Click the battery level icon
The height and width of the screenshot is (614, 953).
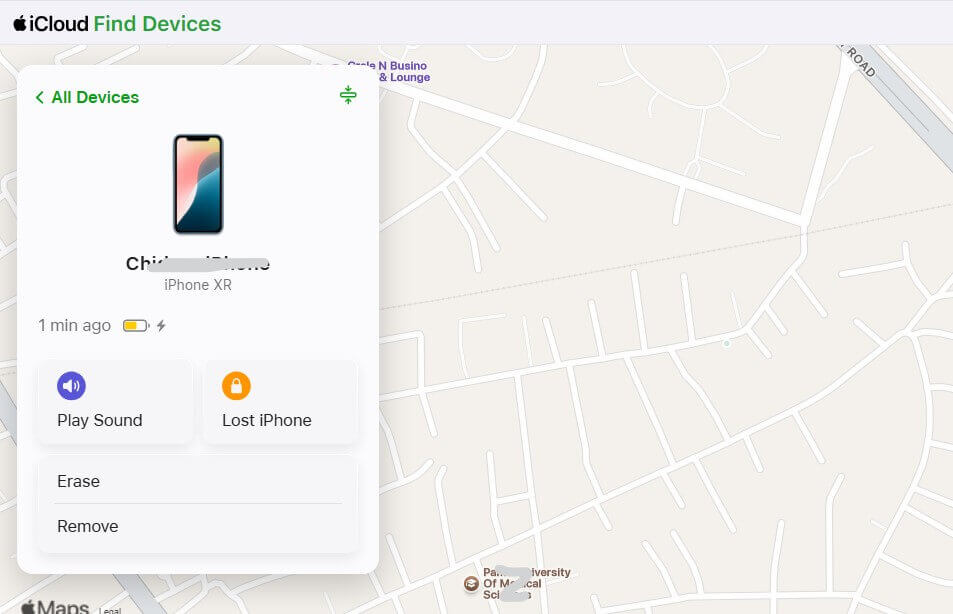[136, 326]
